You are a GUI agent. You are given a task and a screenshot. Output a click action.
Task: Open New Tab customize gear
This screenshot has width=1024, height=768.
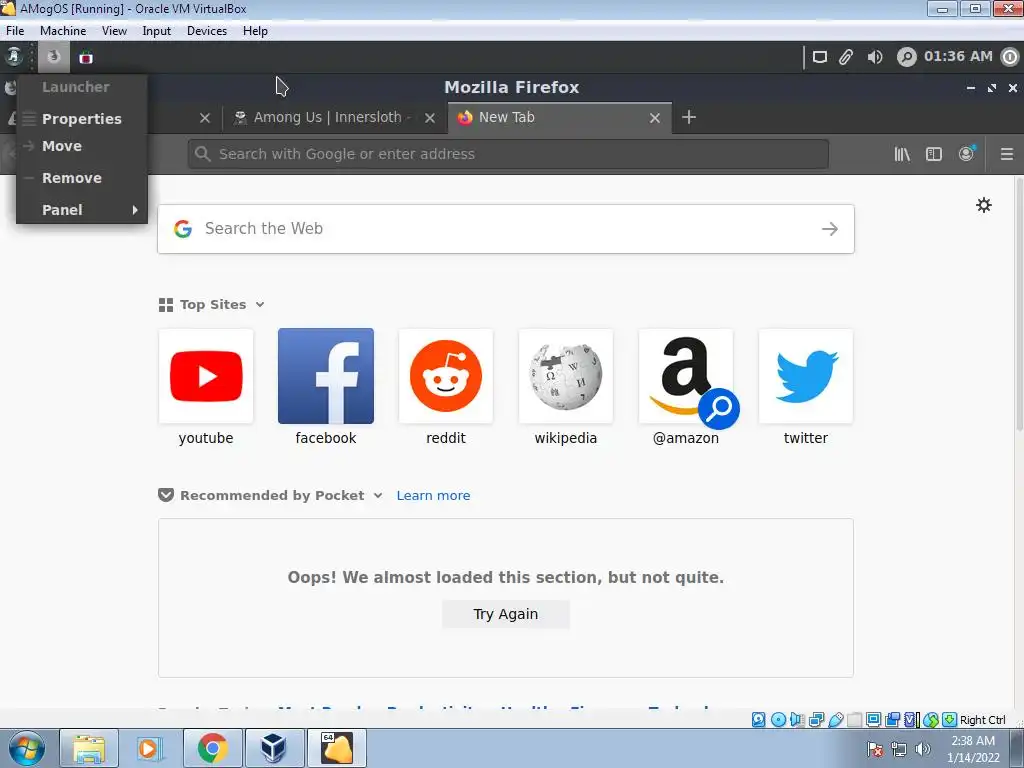[984, 205]
